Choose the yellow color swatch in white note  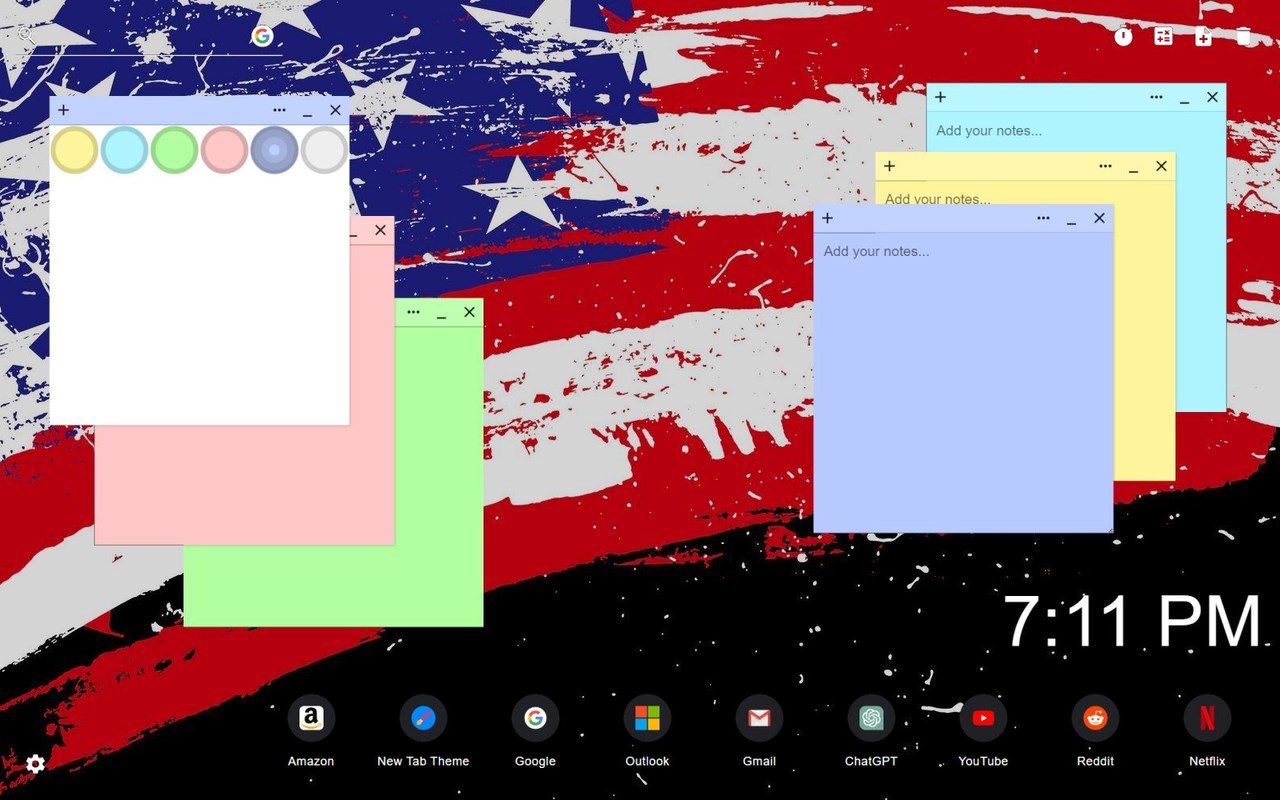(74, 150)
